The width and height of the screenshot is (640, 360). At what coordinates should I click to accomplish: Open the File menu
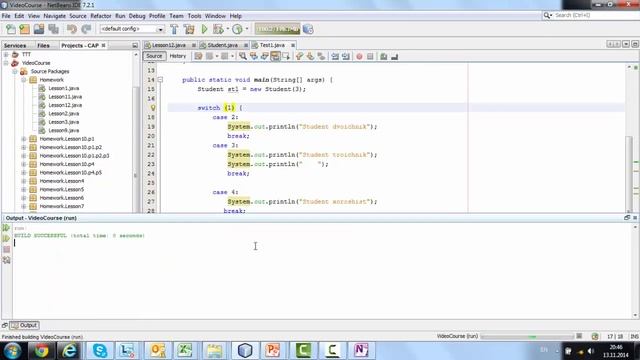click(6, 16)
